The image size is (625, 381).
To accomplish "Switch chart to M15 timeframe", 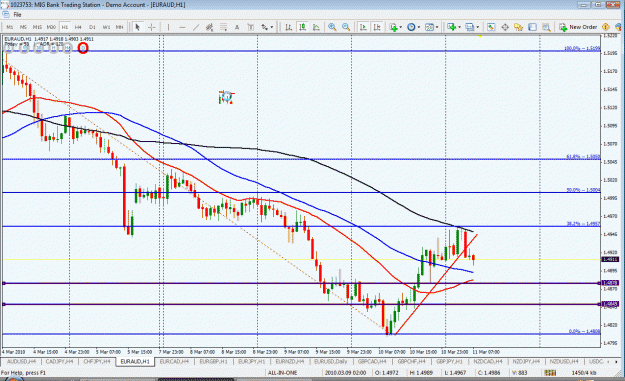I will click(x=37, y=27).
